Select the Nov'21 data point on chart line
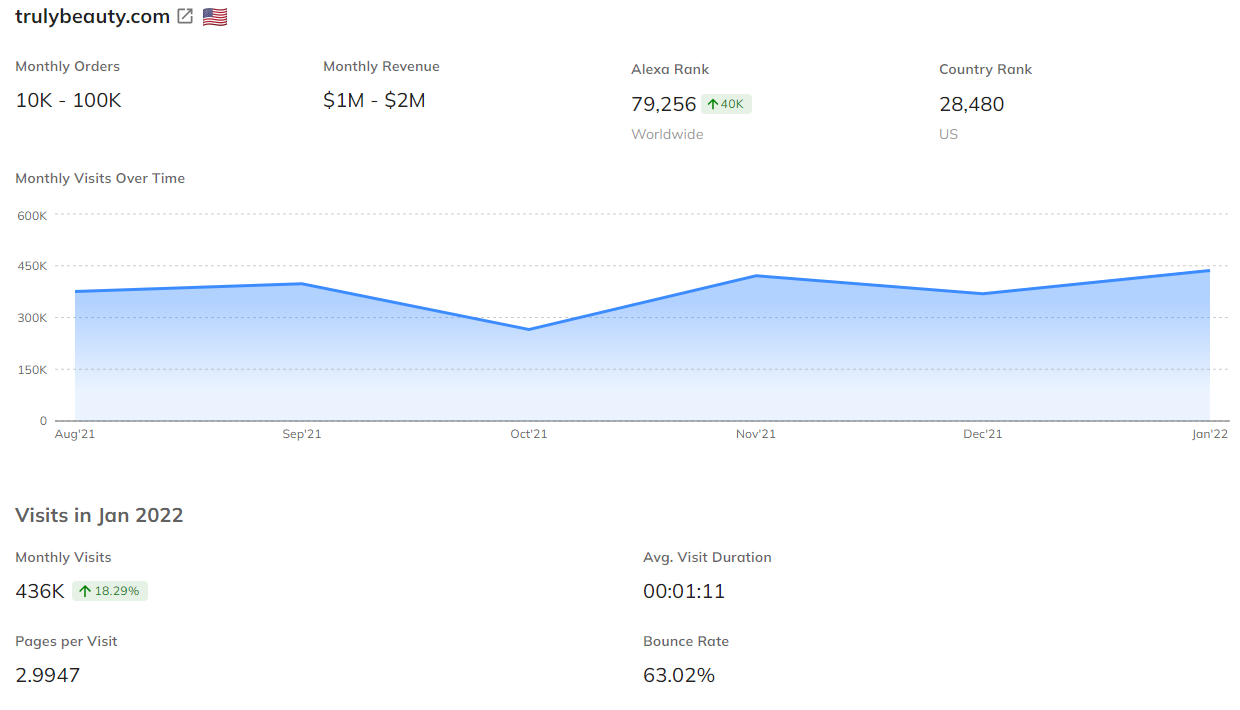 point(756,276)
